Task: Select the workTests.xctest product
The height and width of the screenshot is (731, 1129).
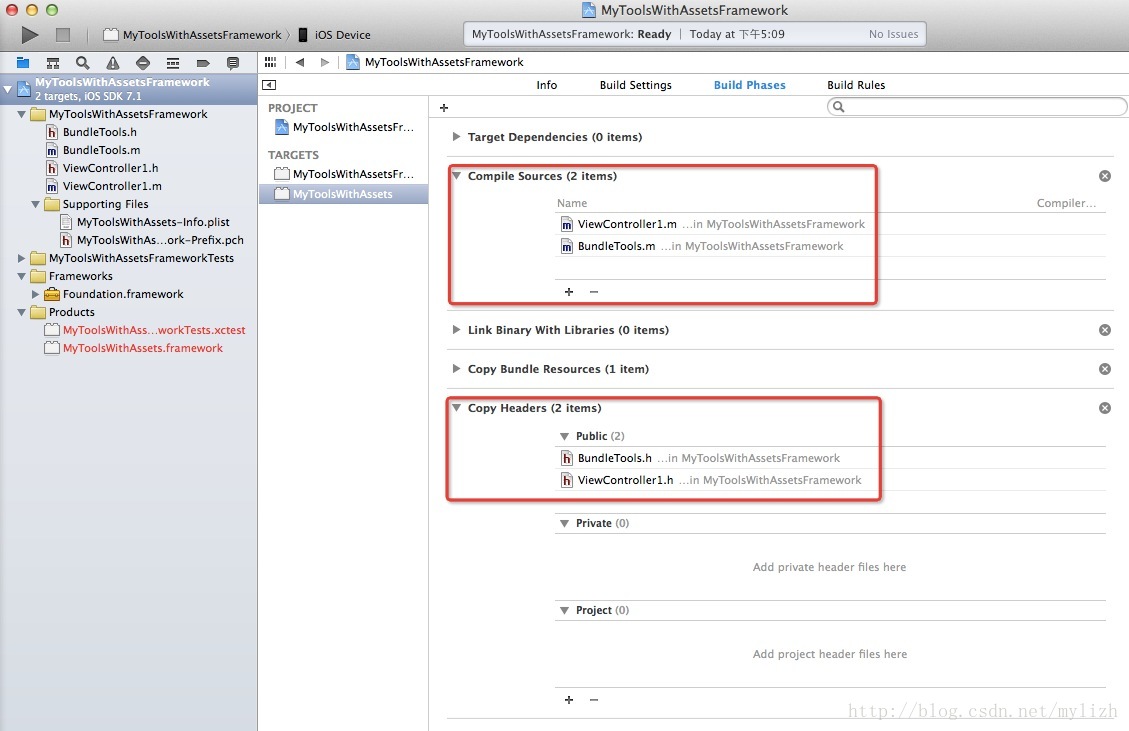Action: click(x=153, y=330)
